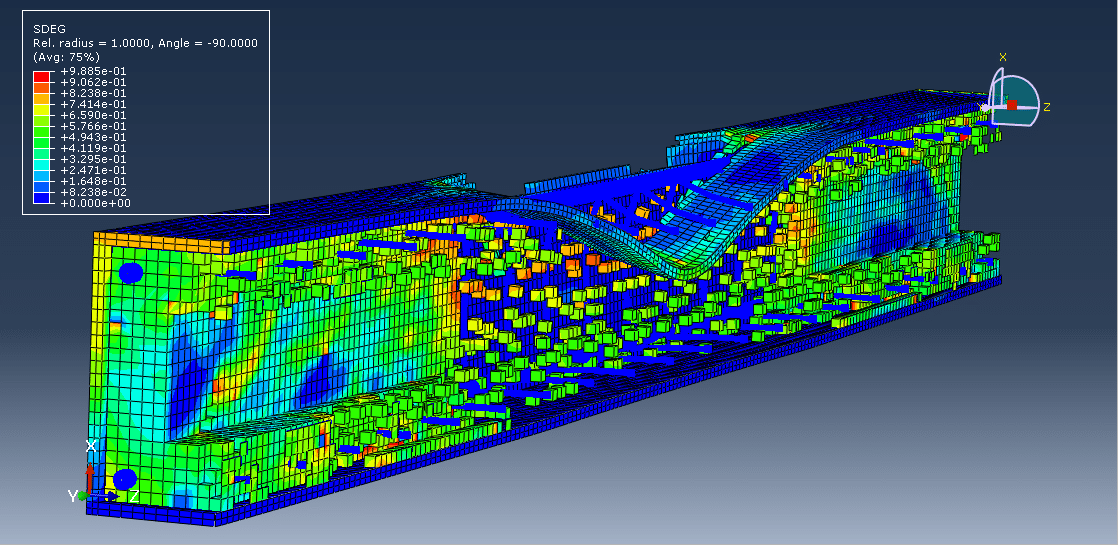Select the yellow legend color band
Viewport: 1118px width, 545px height.
tap(41, 109)
